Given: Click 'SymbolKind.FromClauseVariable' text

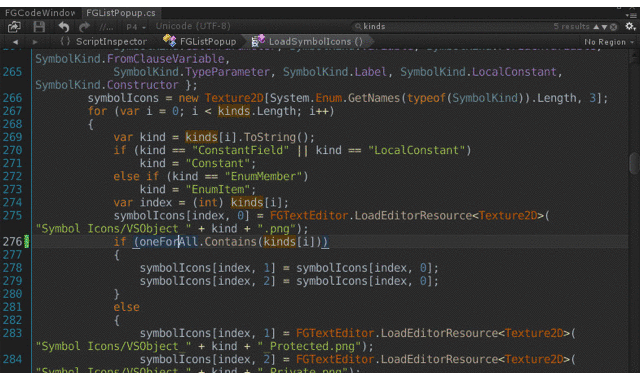Looking at the screenshot, I should pyautogui.click(x=130, y=59).
